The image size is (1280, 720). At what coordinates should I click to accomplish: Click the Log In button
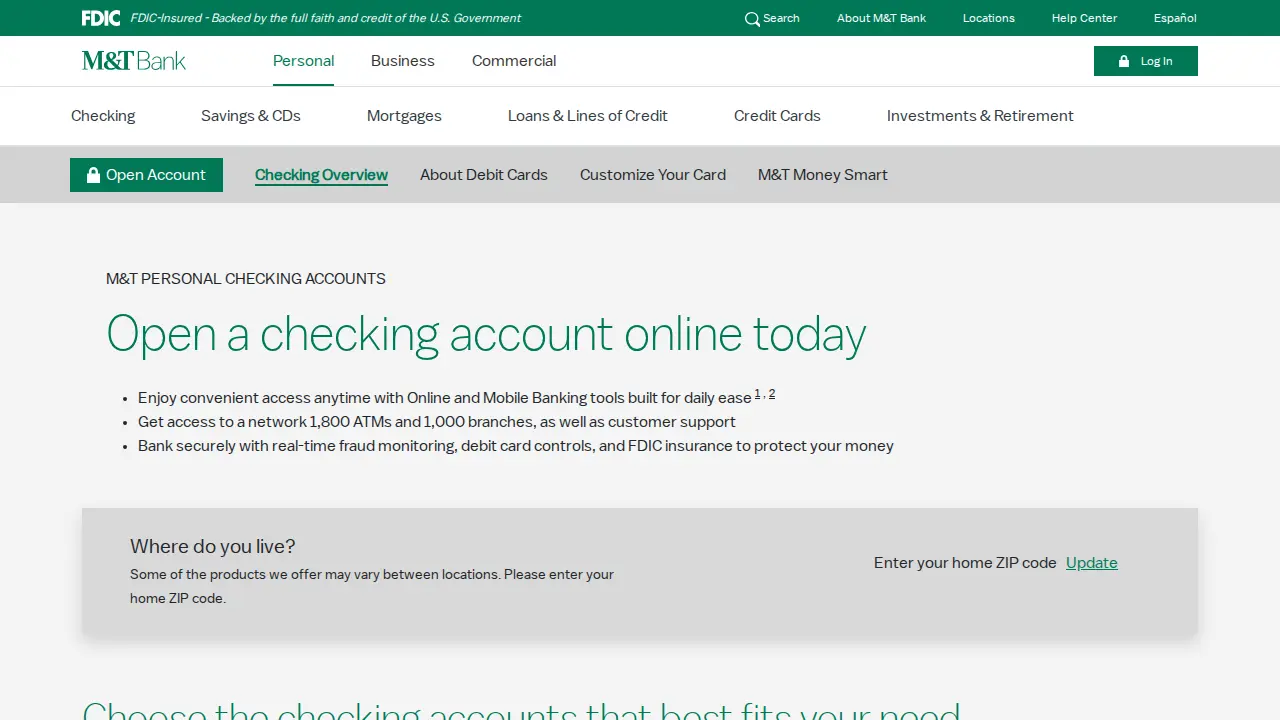pyautogui.click(x=1146, y=61)
